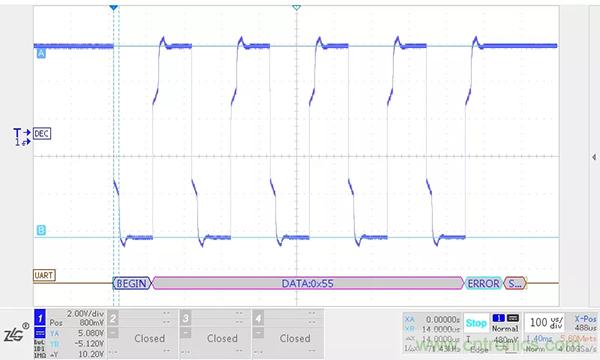The image size is (600, 360).
Task: Click the blue trigger position marker on top
Action: coord(113,8)
